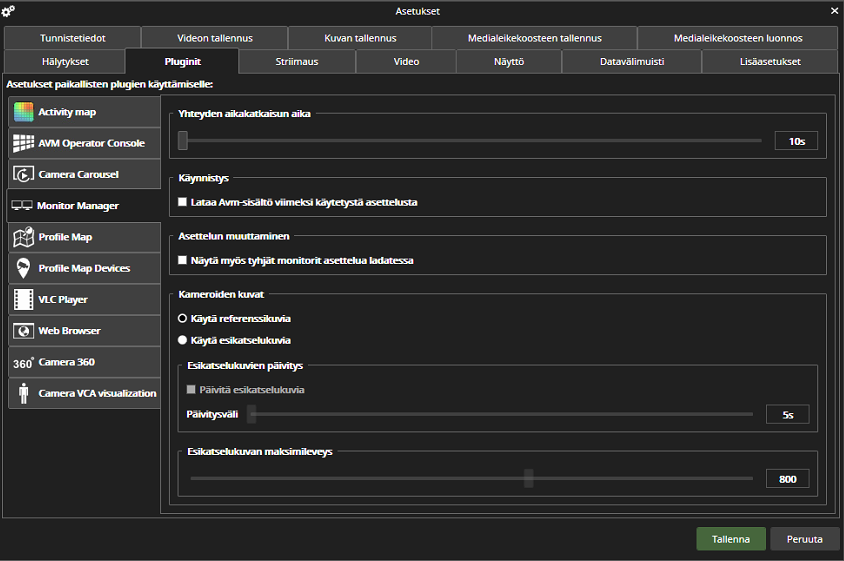Click Esikatselukuvan maksimileveys slider handle

tap(529, 478)
